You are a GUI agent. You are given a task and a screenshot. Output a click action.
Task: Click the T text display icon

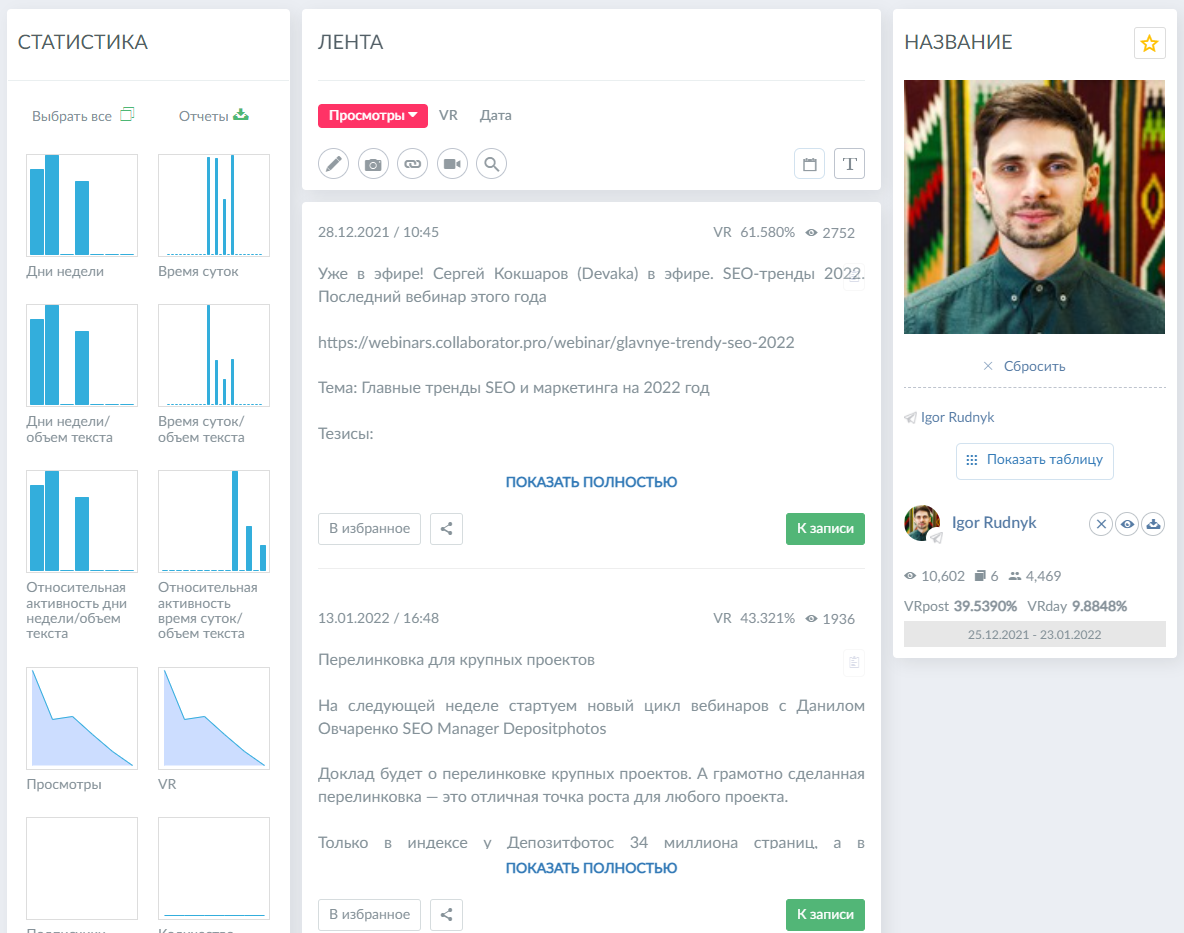849,163
